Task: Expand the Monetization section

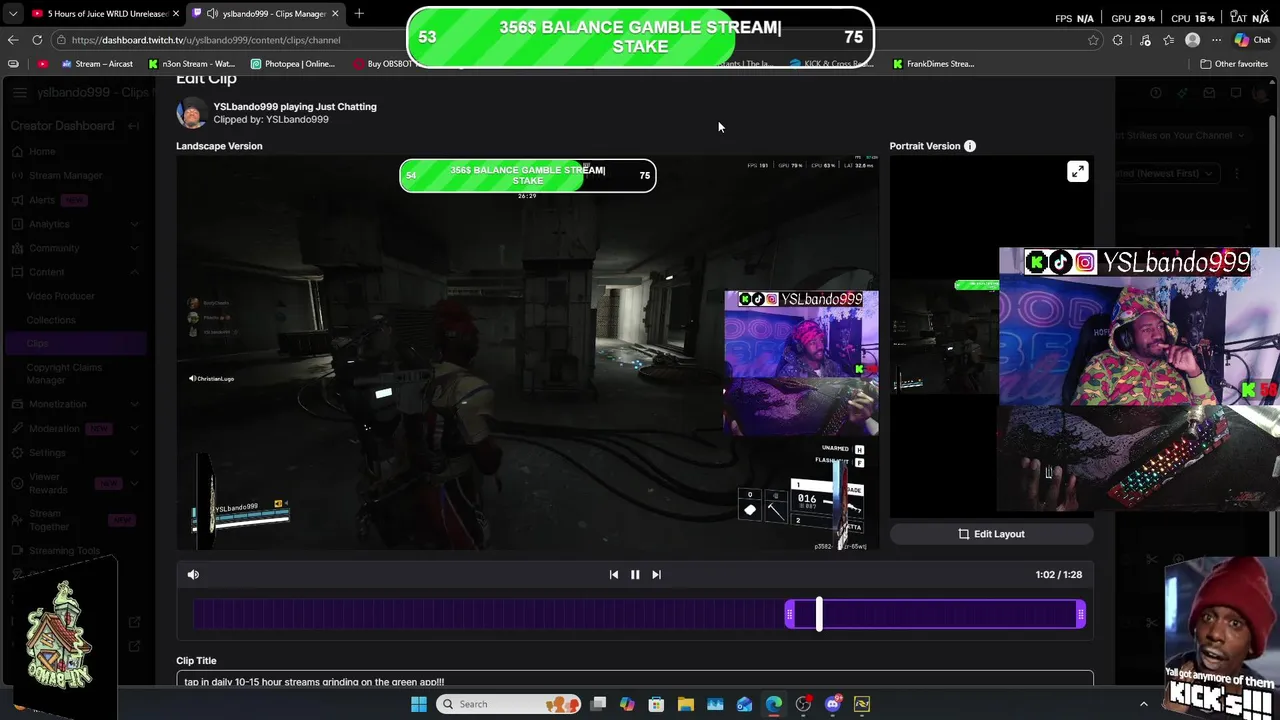Action: click(75, 404)
